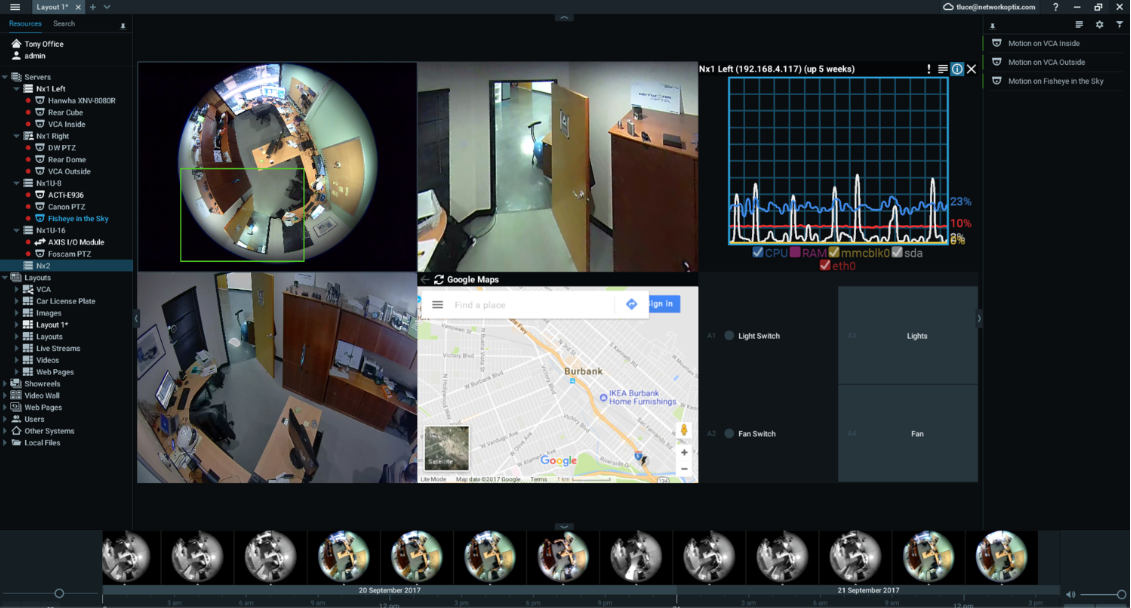Pin the notifications panel
Image resolution: width=1131 pixels, height=608 pixels.
click(993, 25)
